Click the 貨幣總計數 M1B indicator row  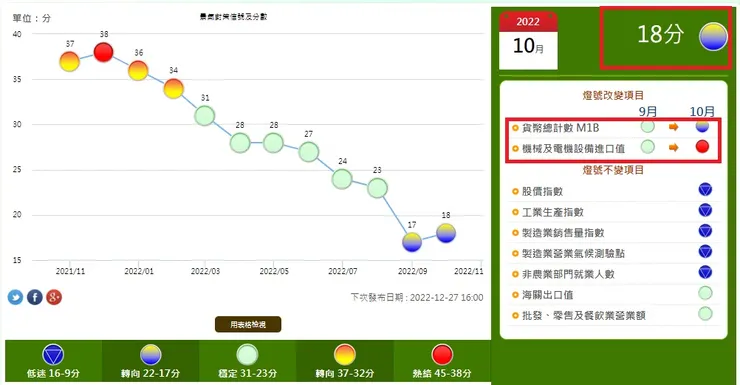pyautogui.click(x=613, y=127)
